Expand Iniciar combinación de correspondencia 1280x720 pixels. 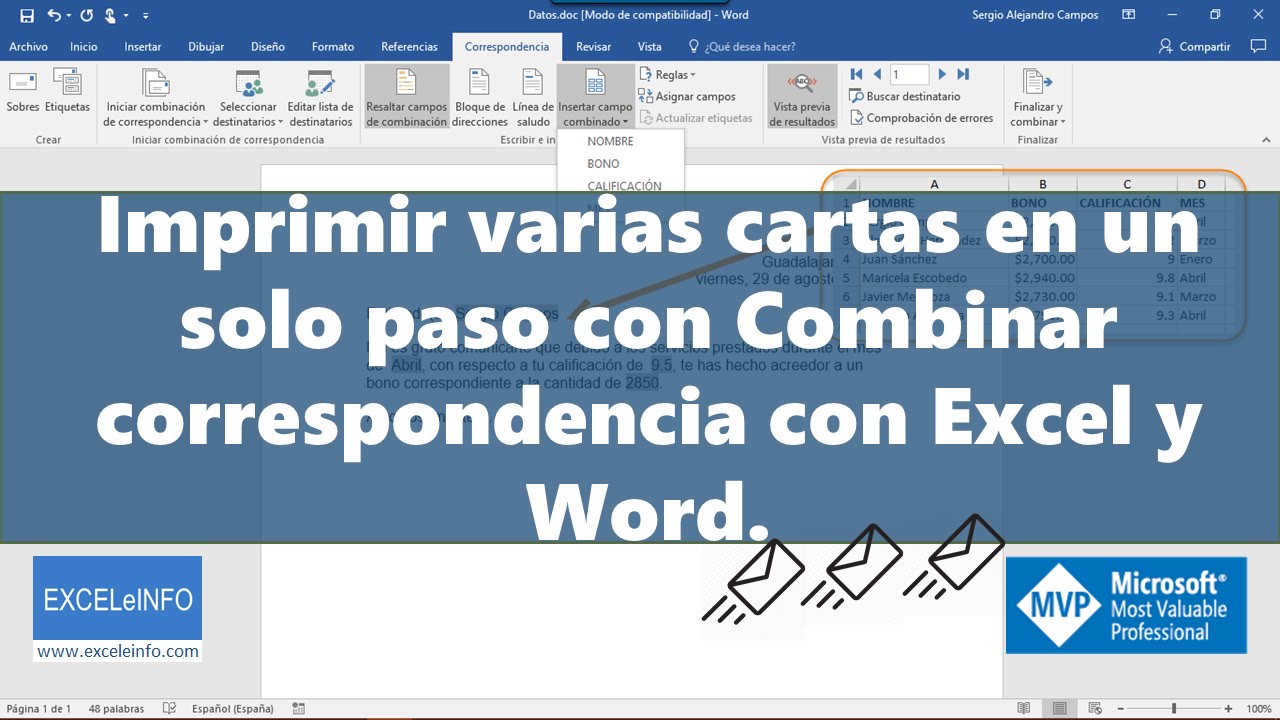[155, 98]
